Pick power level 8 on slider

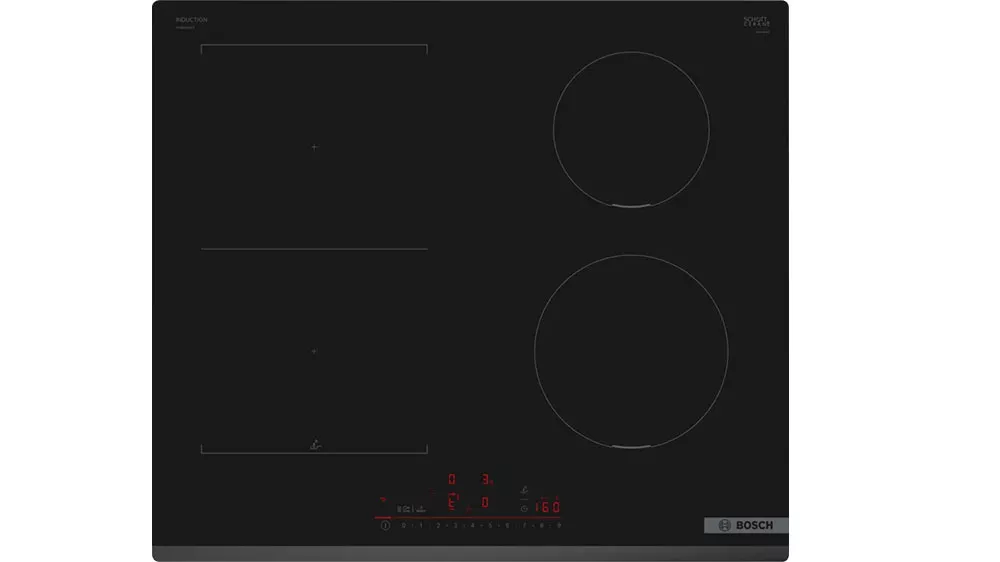point(541,526)
